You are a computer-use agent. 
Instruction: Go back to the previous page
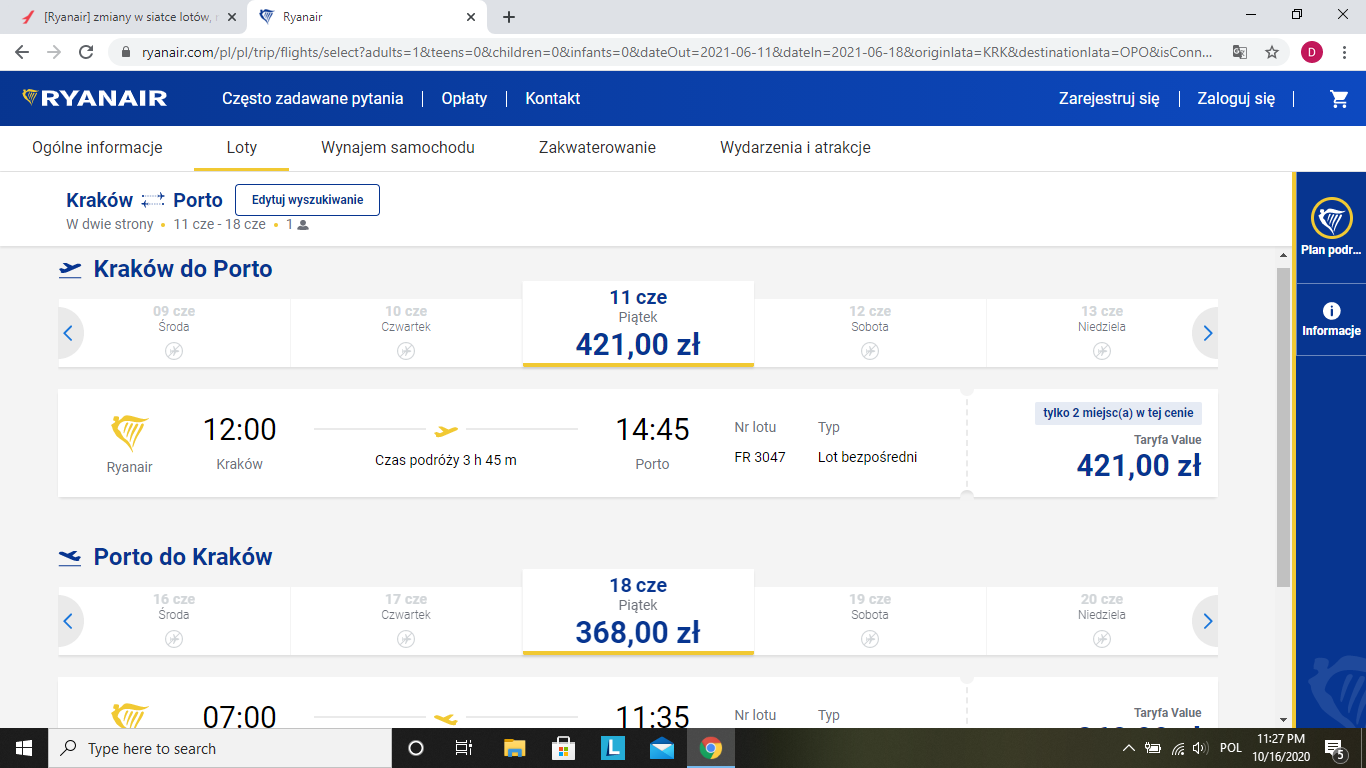tap(24, 52)
